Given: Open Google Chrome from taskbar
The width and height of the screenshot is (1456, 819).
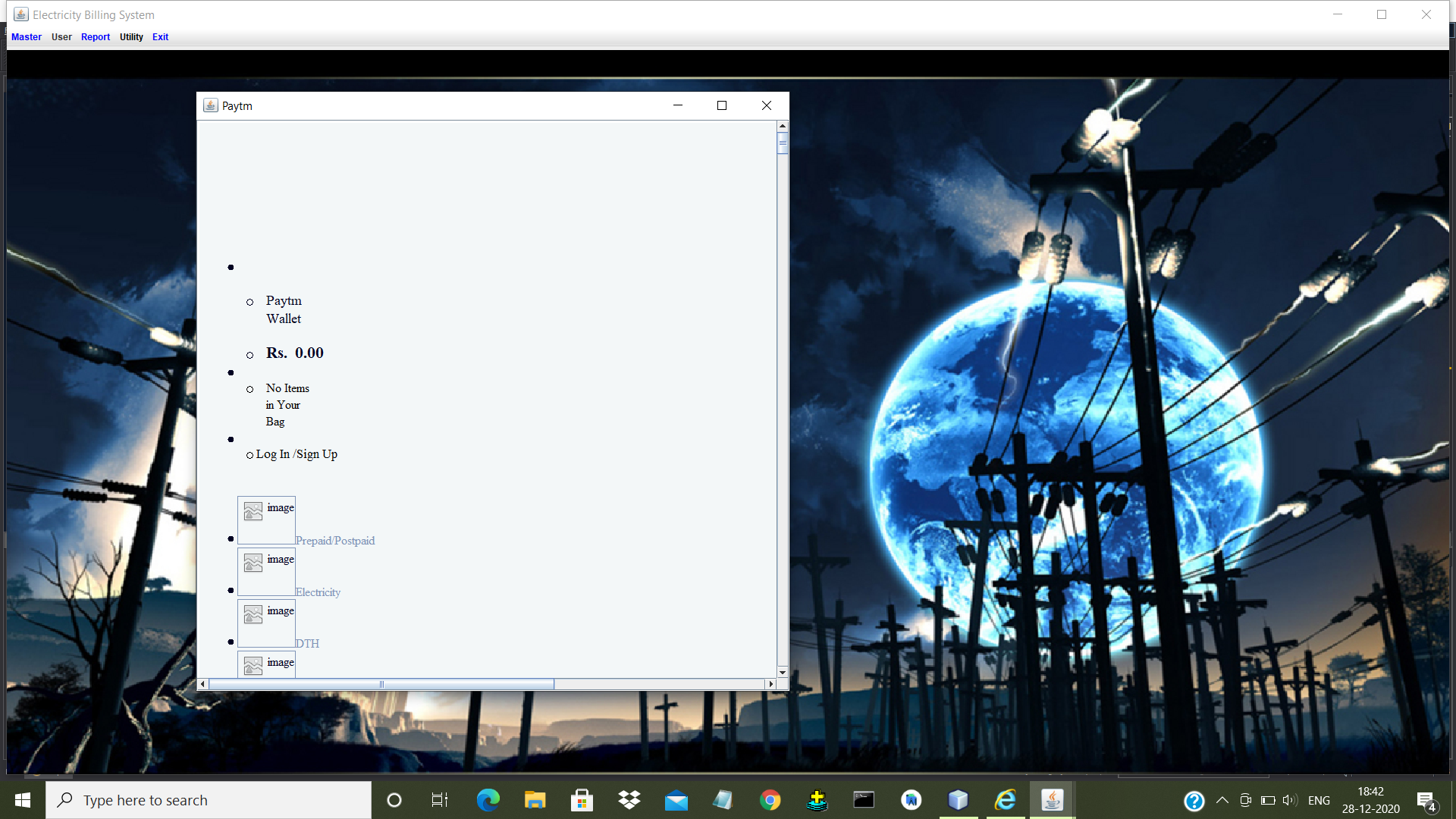Looking at the screenshot, I should tap(770, 800).
